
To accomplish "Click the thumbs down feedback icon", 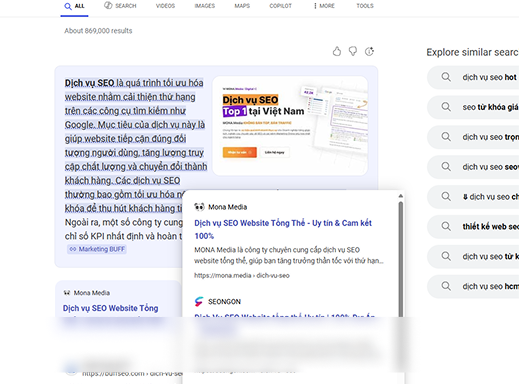I will tap(353, 51).
